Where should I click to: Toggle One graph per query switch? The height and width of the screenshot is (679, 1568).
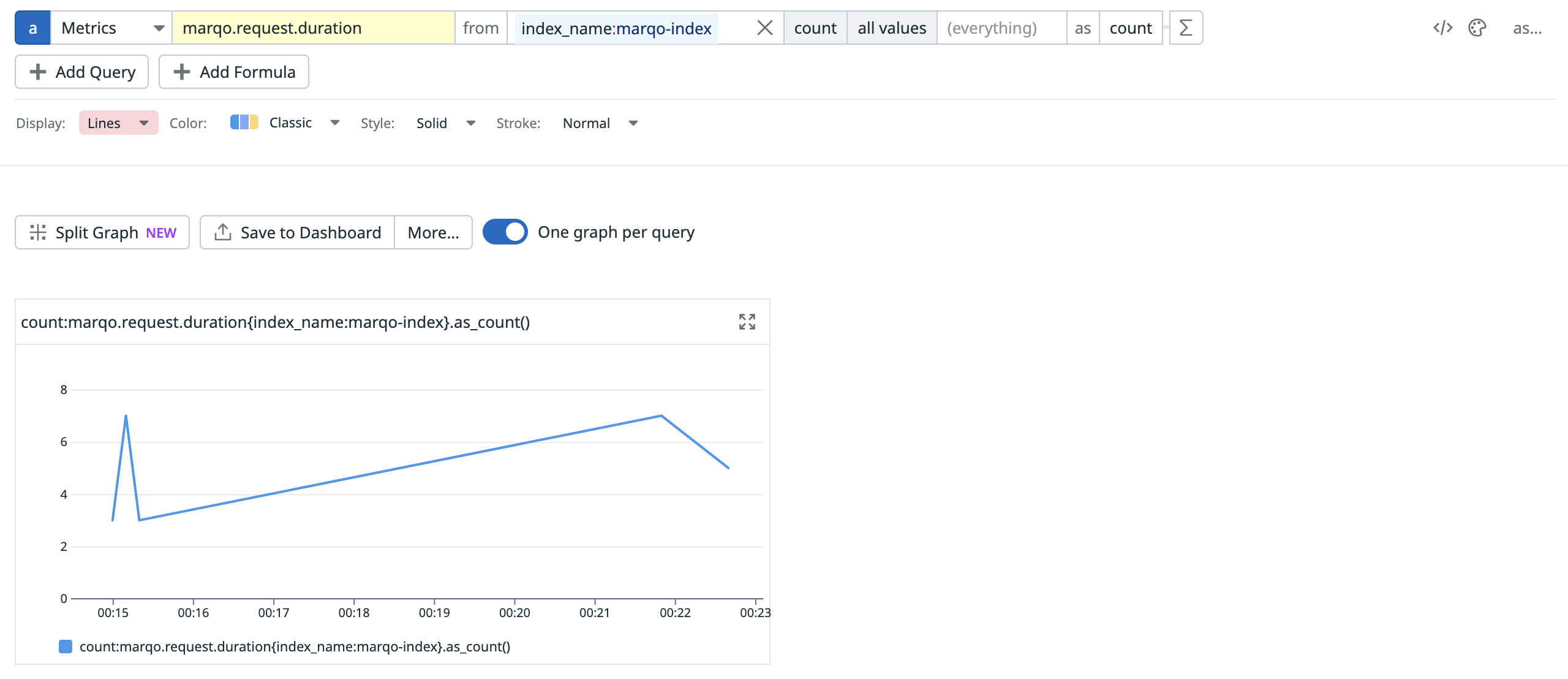pyautogui.click(x=505, y=232)
